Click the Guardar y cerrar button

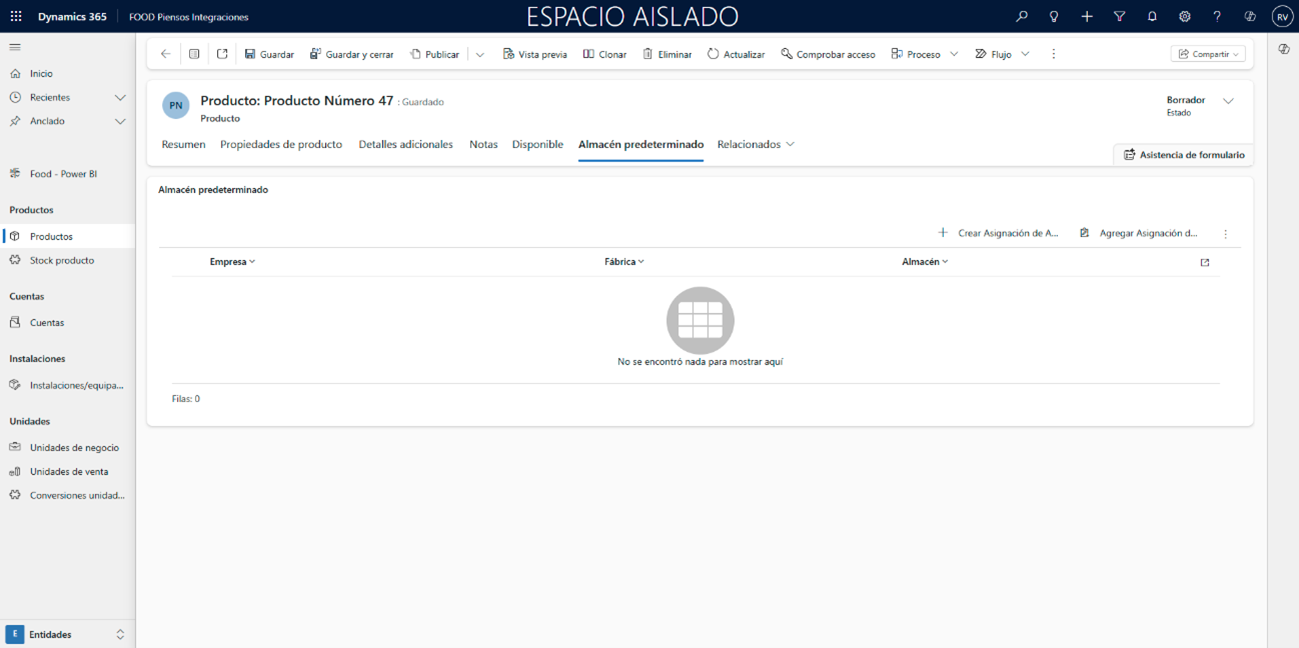point(351,54)
